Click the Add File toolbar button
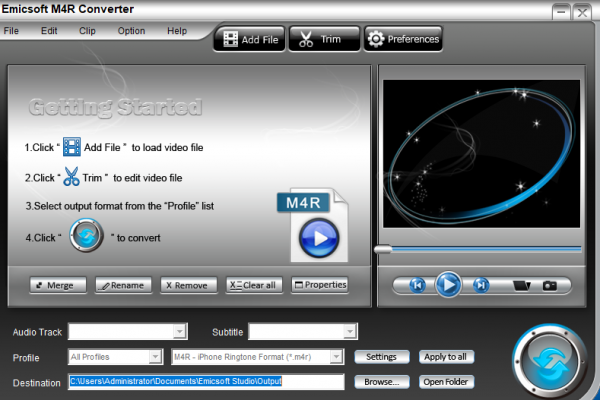 (249, 39)
